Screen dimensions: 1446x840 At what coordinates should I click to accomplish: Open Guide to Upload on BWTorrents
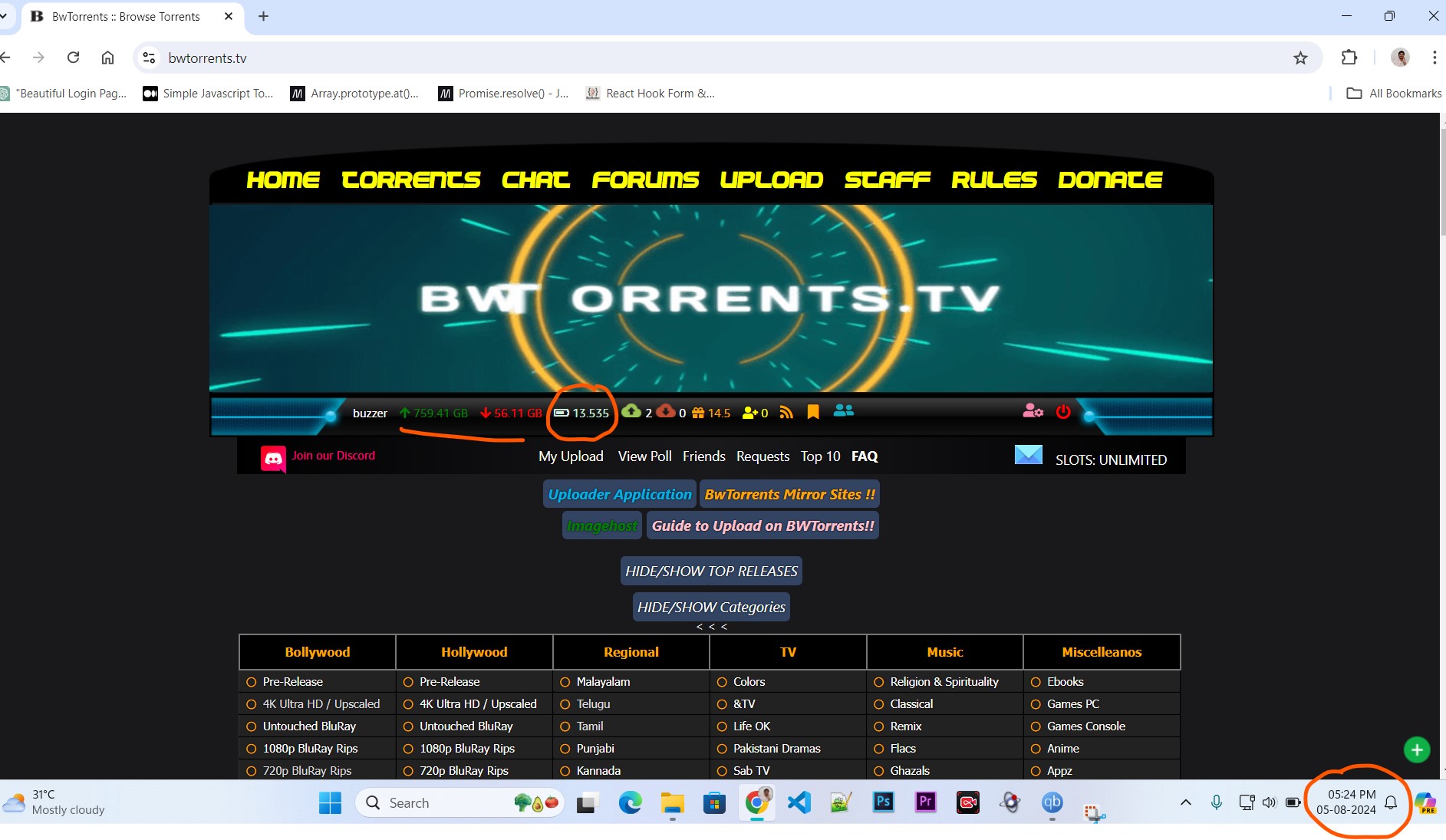[x=763, y=525]
